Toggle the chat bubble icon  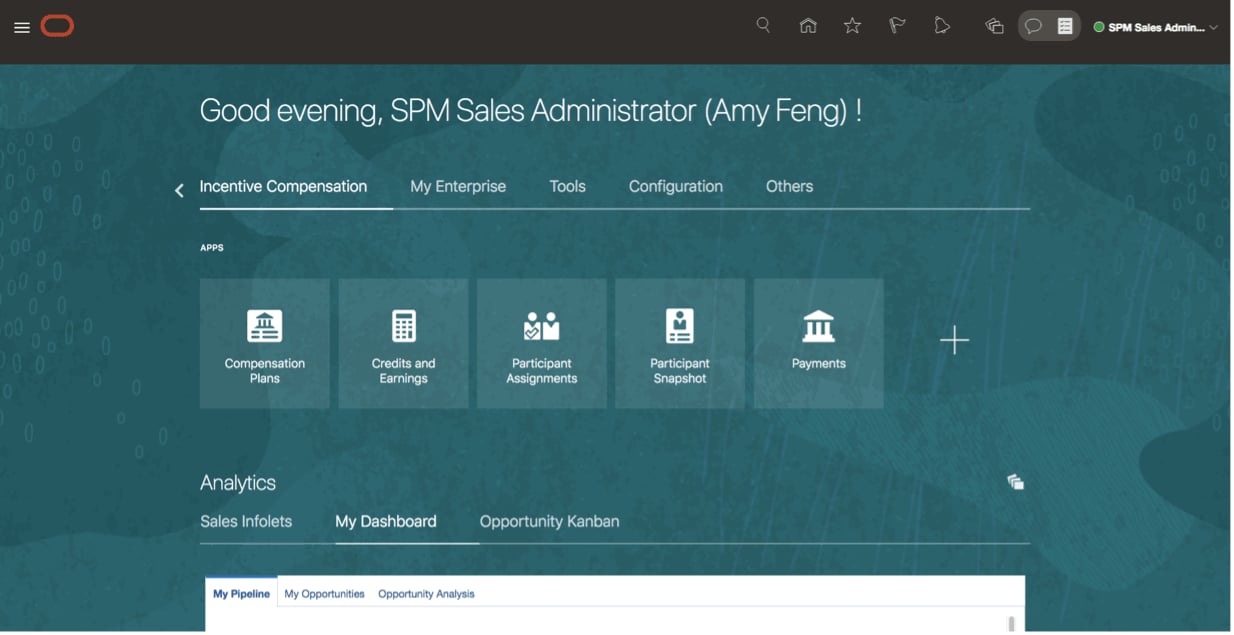point(1034,26)
